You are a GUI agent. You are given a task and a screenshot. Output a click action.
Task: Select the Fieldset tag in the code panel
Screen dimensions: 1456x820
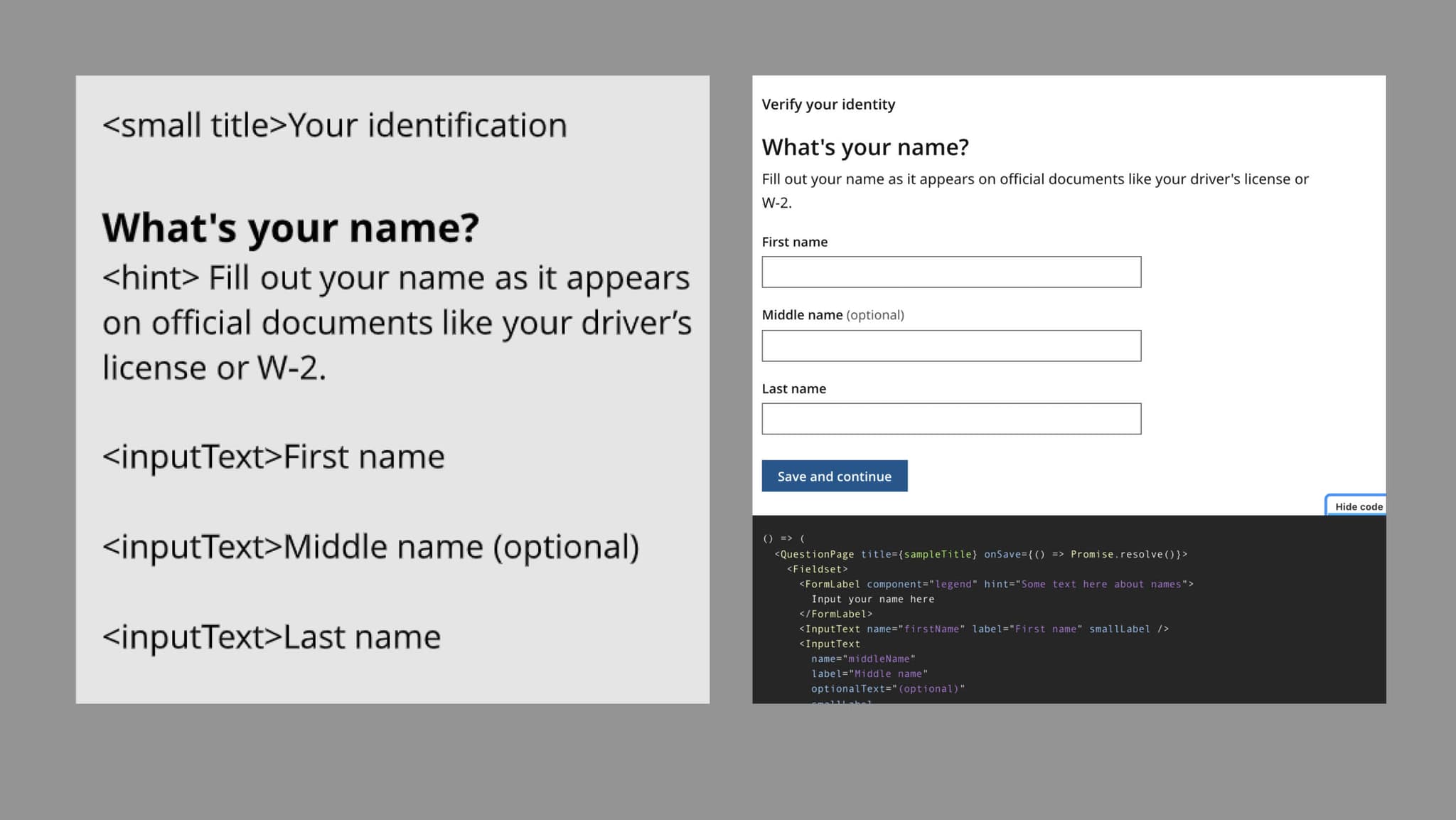click(818, 569)
